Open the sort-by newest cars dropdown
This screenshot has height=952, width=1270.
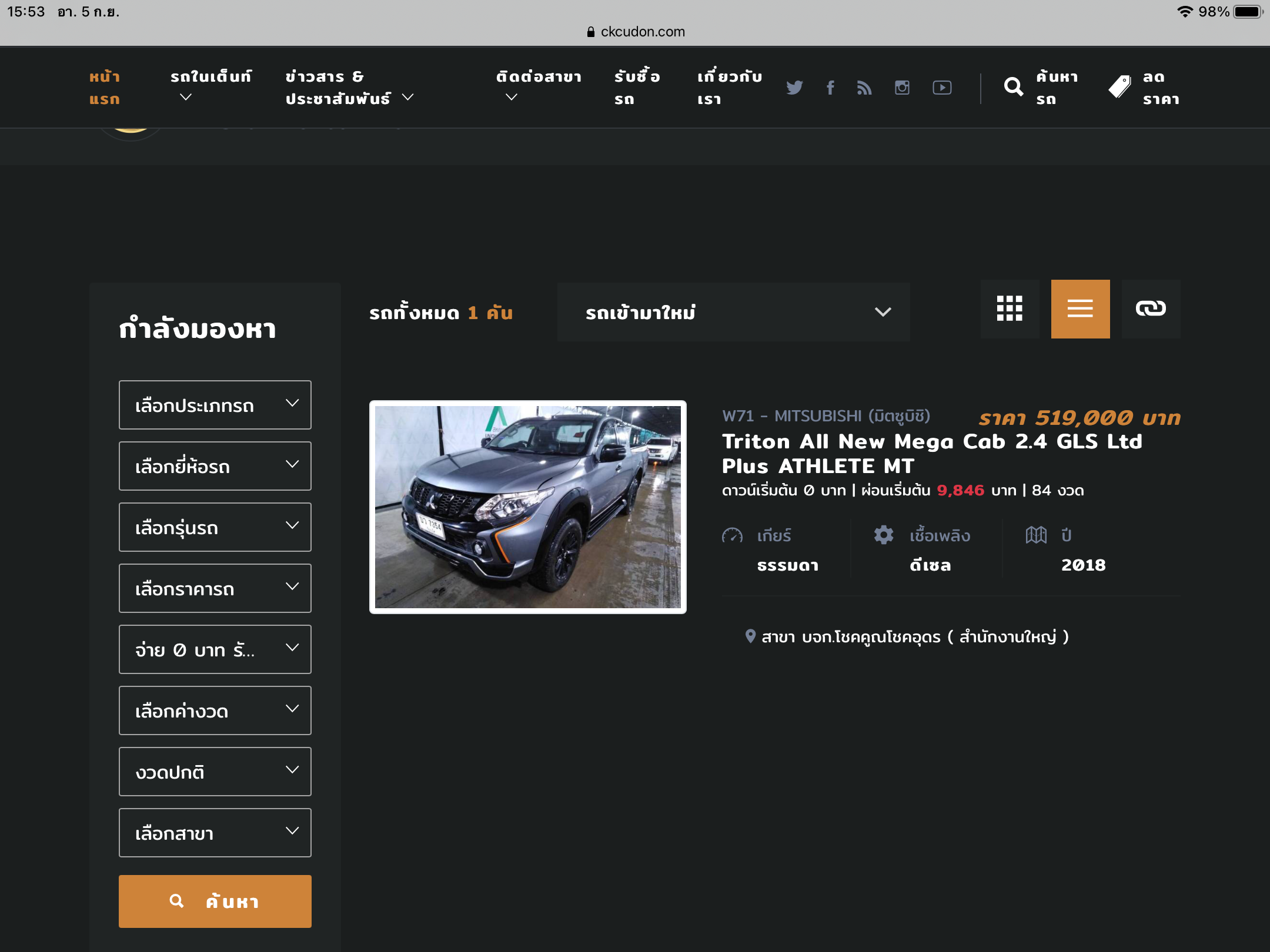click(733, 312)
